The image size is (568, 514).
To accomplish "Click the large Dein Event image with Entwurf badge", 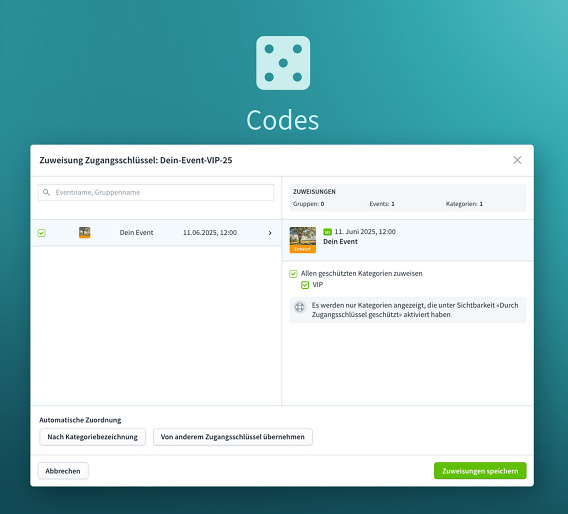I will click(x=302, y=240).
